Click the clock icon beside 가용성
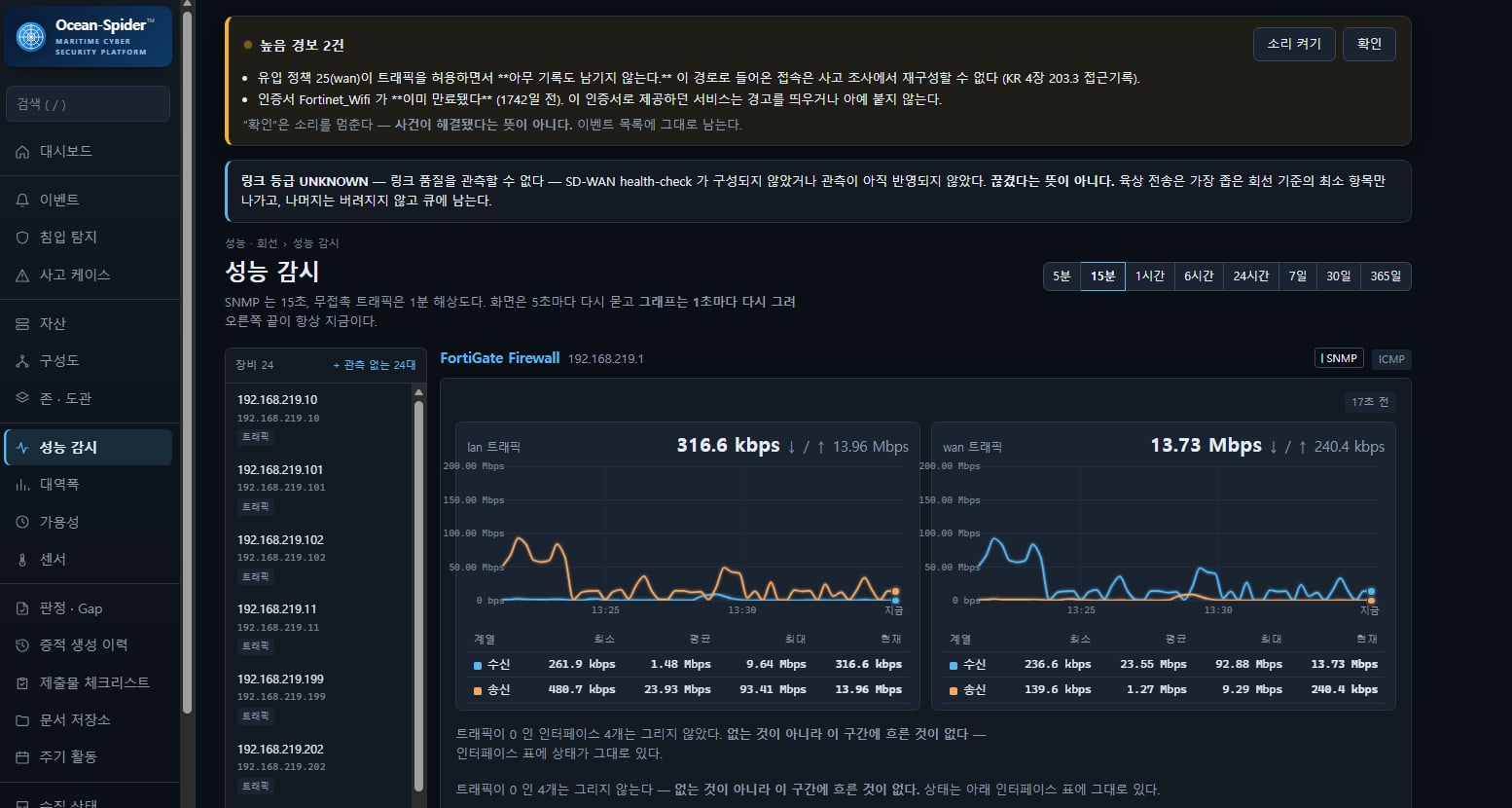This screenshot has width=1512, height=808. pyautogui.click(x=22, y=522)
